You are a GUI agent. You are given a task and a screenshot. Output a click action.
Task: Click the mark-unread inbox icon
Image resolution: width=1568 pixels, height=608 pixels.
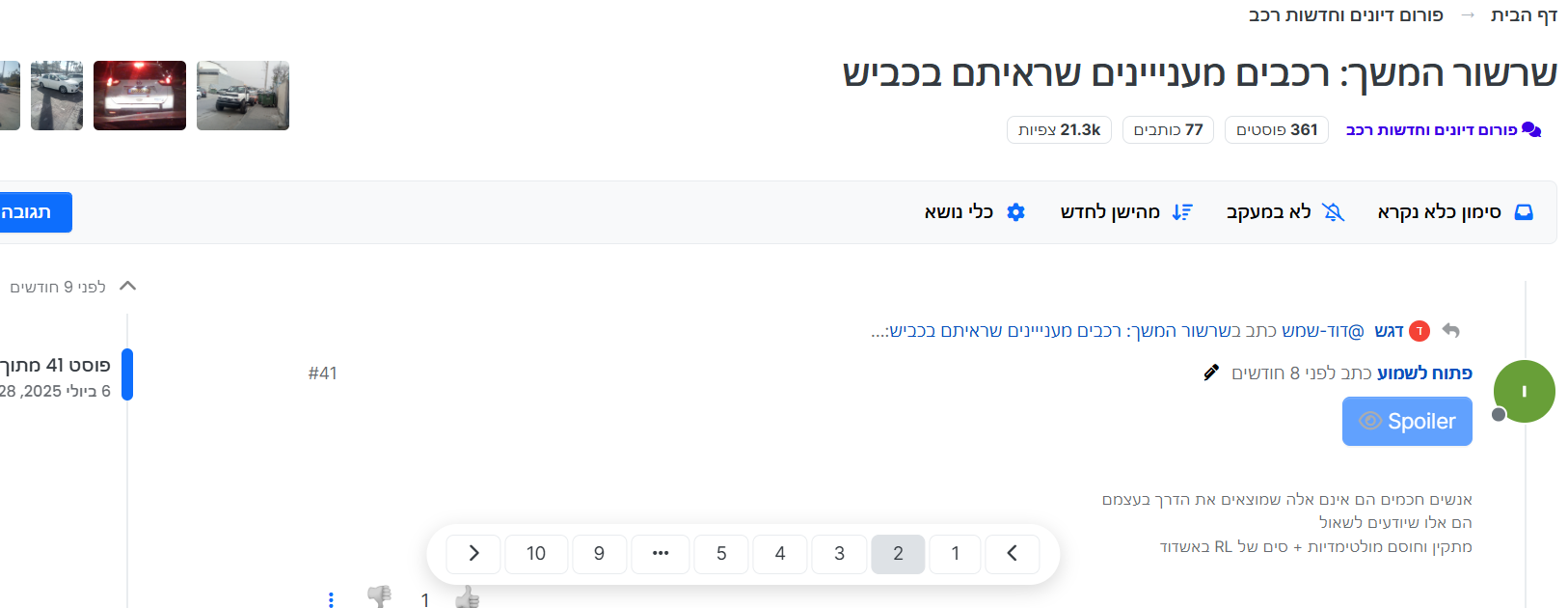tap(1524, 212)
